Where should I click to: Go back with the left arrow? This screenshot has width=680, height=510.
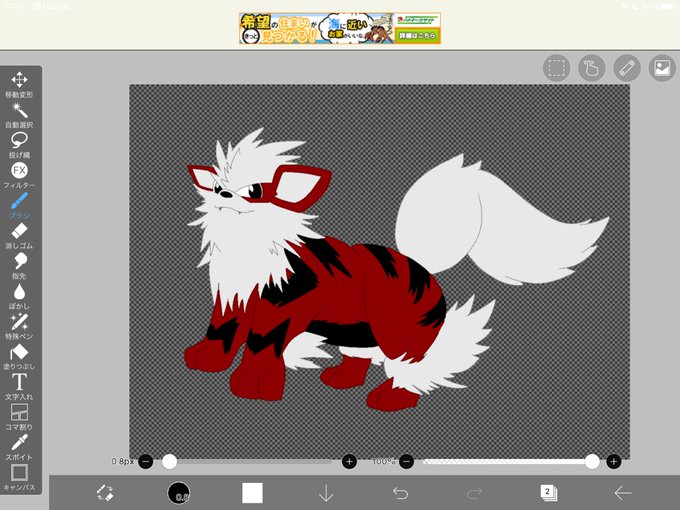pos(622,493)
